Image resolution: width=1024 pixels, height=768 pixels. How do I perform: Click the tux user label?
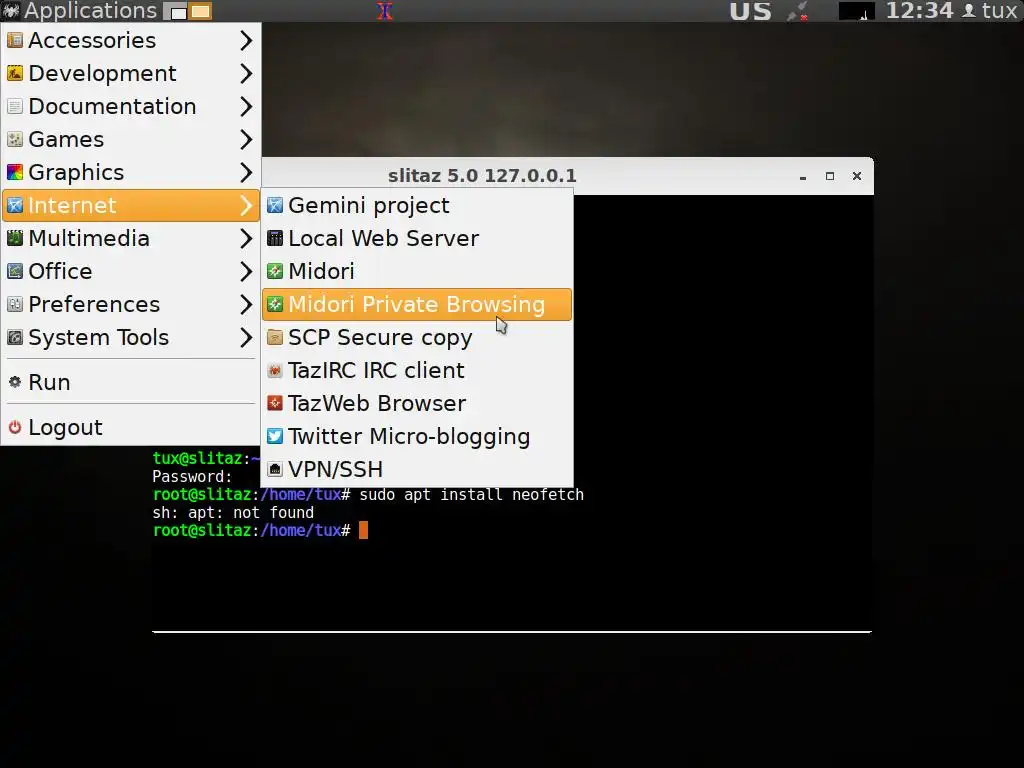pos(999,11)
